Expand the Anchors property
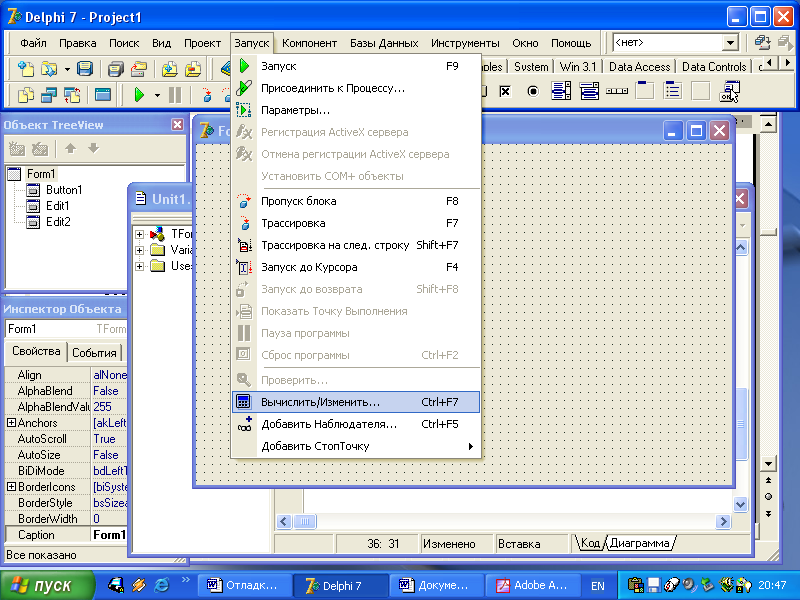 [x=11, y=423]
